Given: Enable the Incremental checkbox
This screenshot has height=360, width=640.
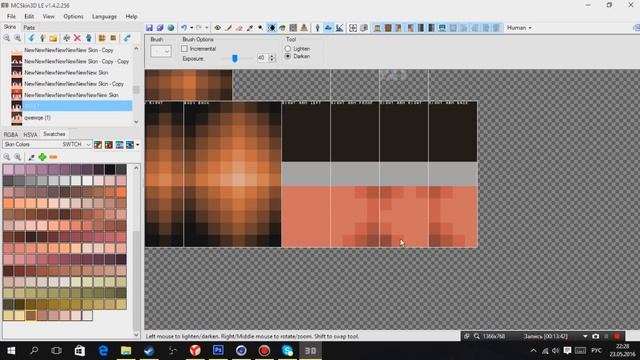Looking at the screenshot, I should pos(184,49).
